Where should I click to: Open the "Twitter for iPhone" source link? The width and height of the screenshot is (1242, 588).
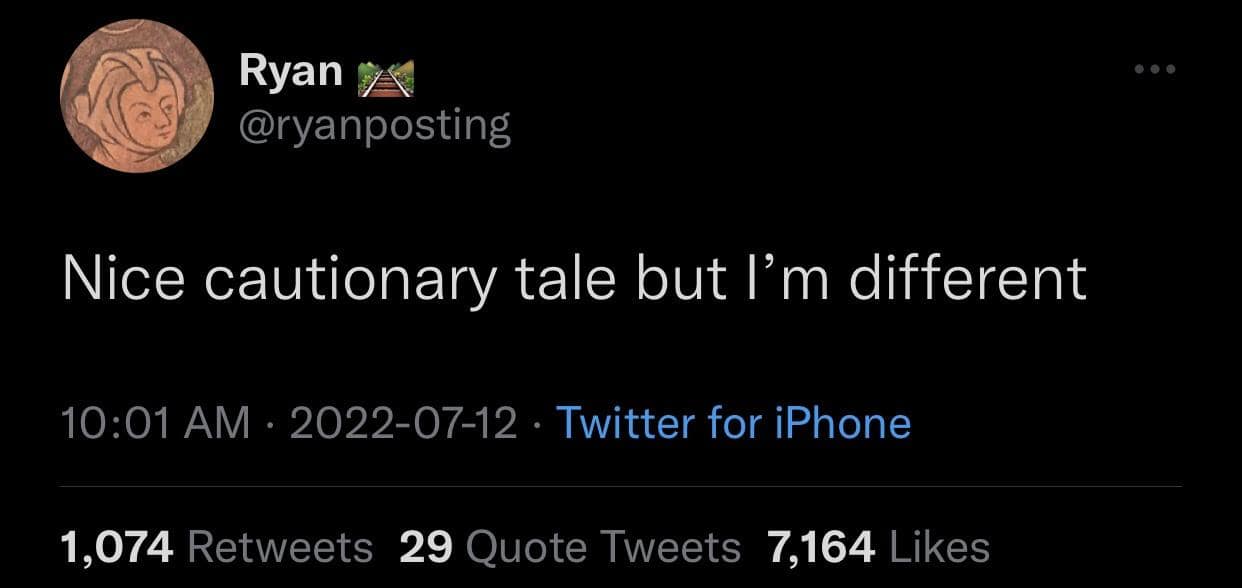(x=733, y=423)
